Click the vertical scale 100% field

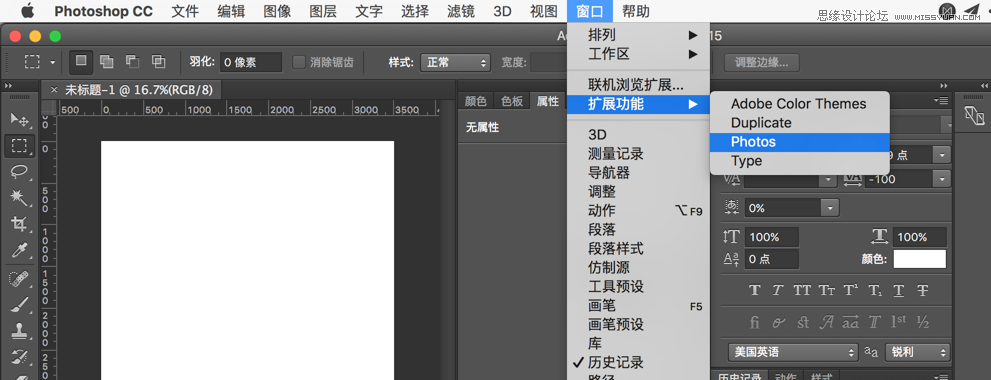pyautogui.click(x=772, y=237)
